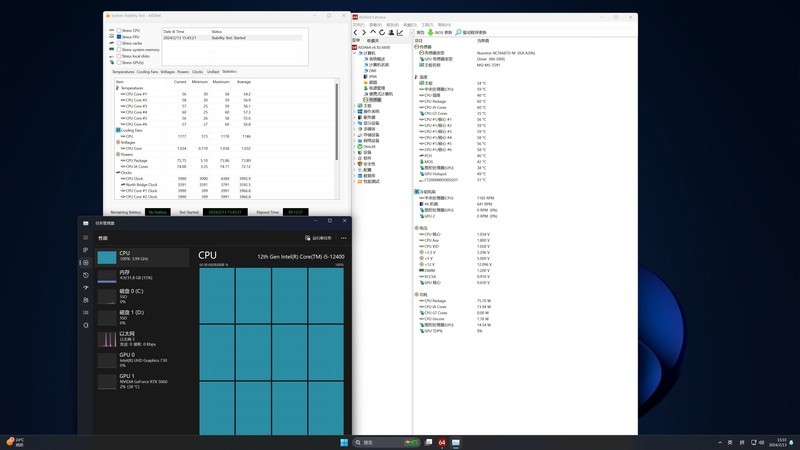800x450 pixels.
Task: Switch to the Cooling Fans tab
Action: coord(147,72)
